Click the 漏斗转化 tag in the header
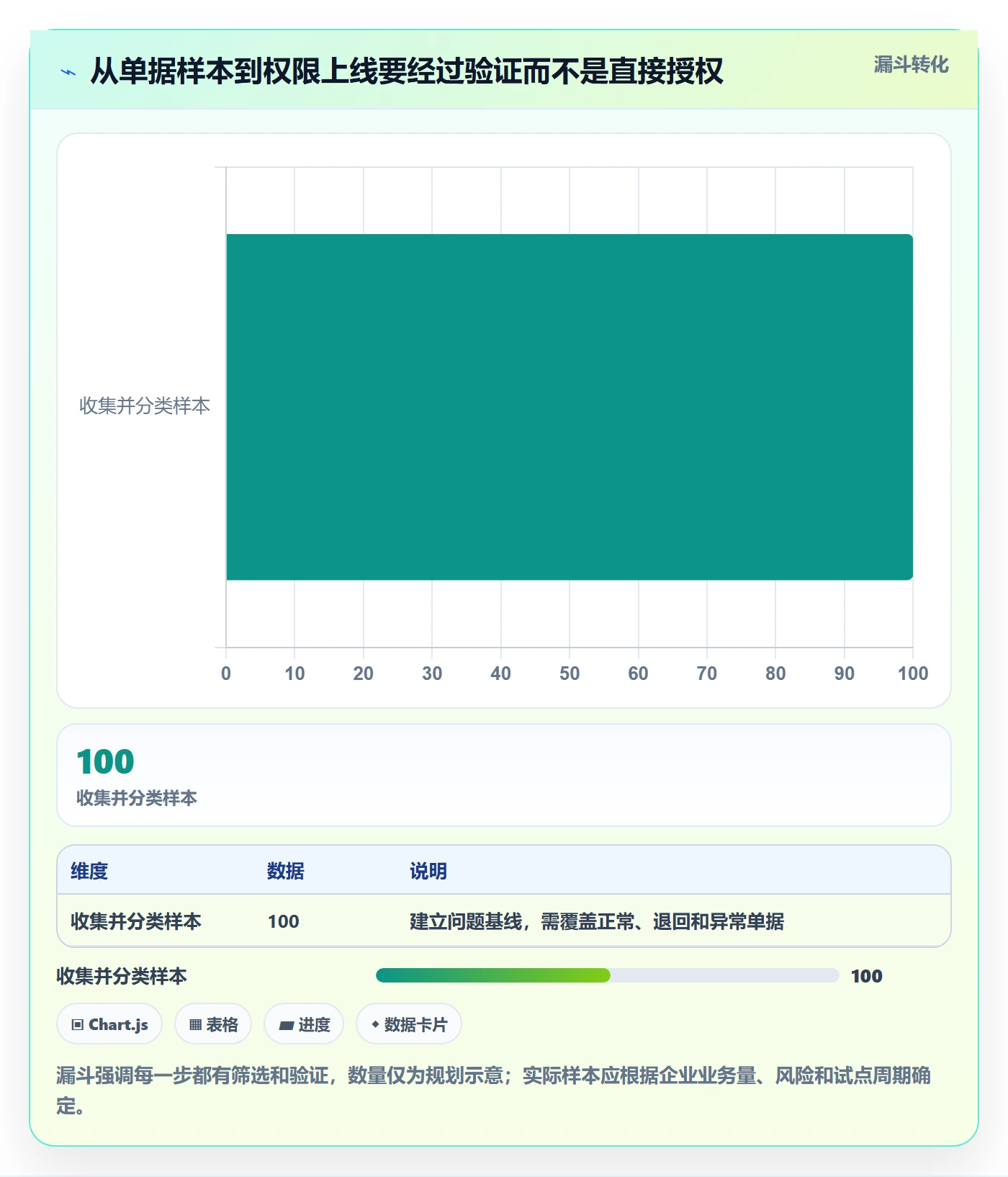Screen dimensions: 1008x1177 pos(911,65)
